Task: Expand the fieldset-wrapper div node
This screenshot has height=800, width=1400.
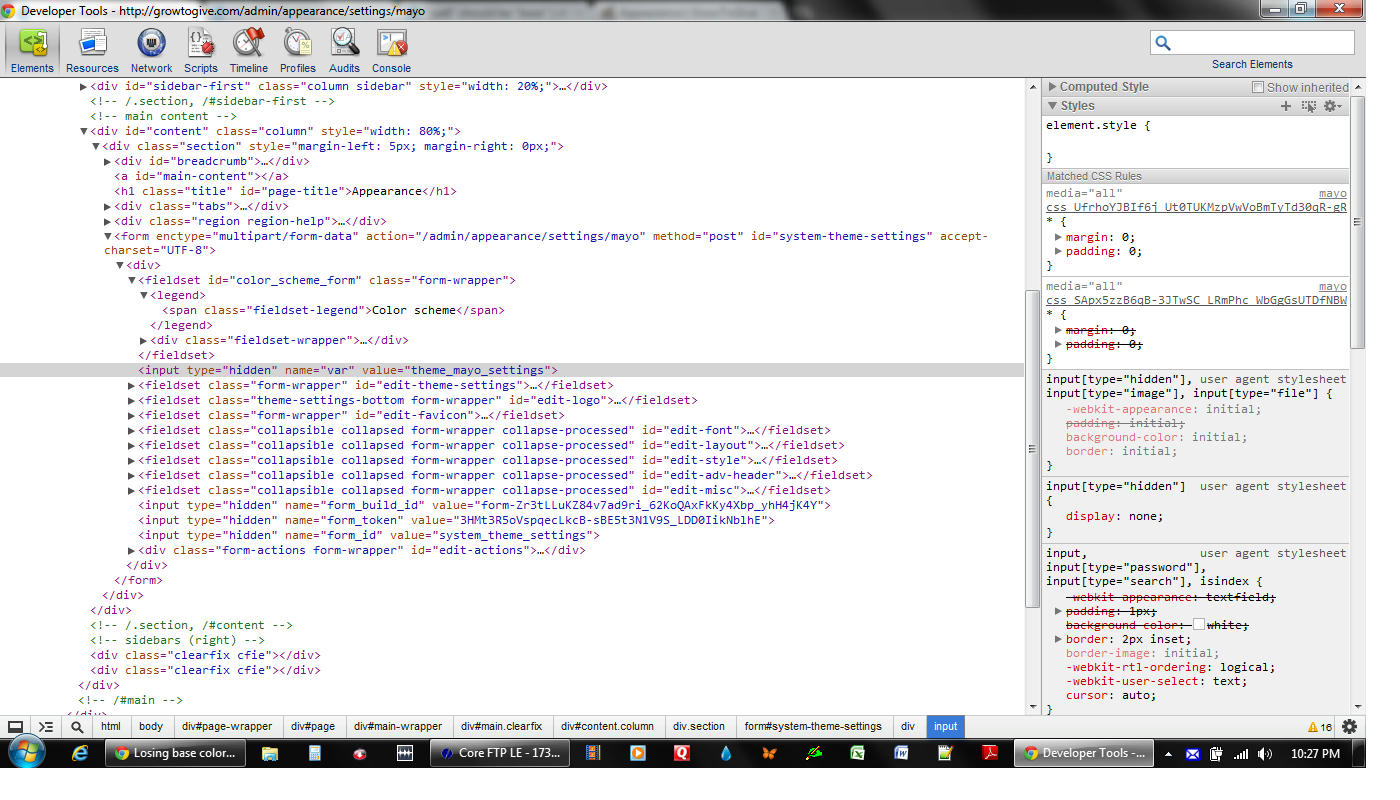Action: (x=143, y=340)
